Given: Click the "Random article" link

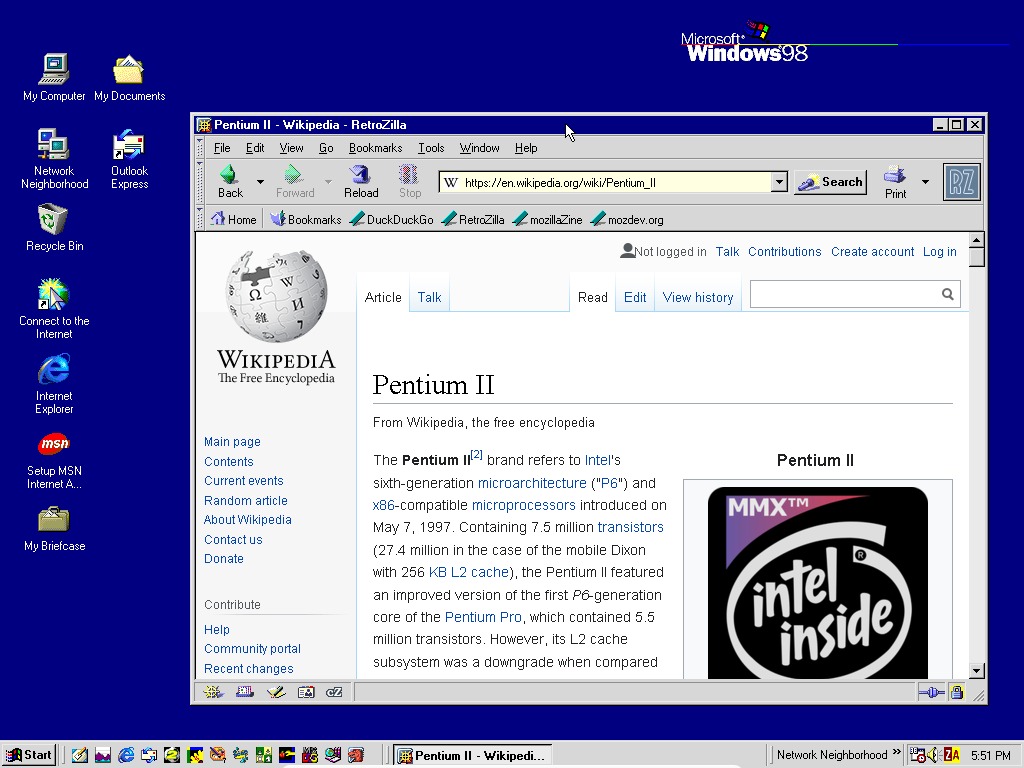Looking at the screenshot, I should (245, 500).
